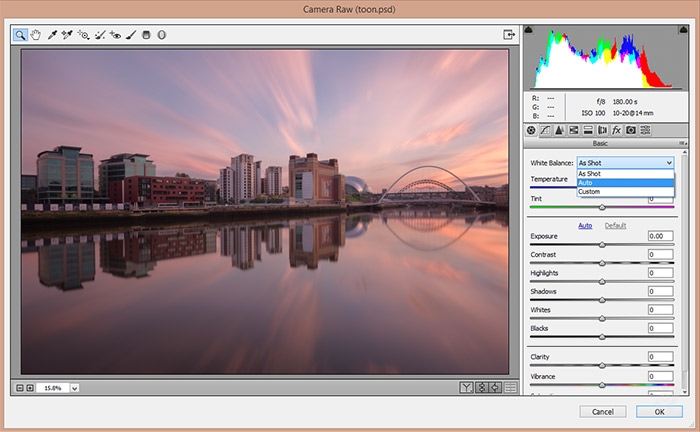Toggle full screen mode icon

(509, 34)
